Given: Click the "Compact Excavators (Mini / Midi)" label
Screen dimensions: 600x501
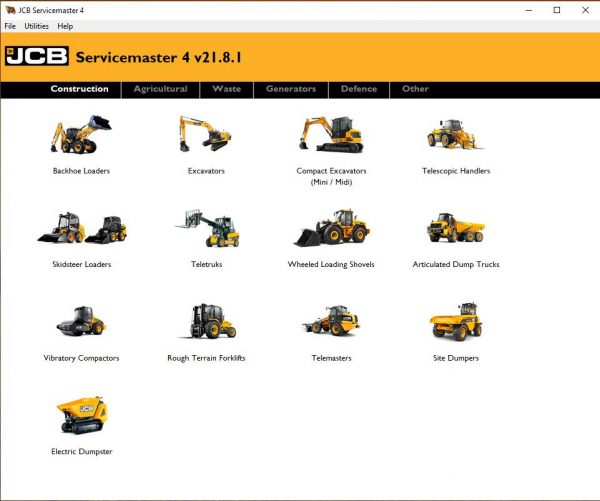Looking at the screenshot, I should (331, 176).
